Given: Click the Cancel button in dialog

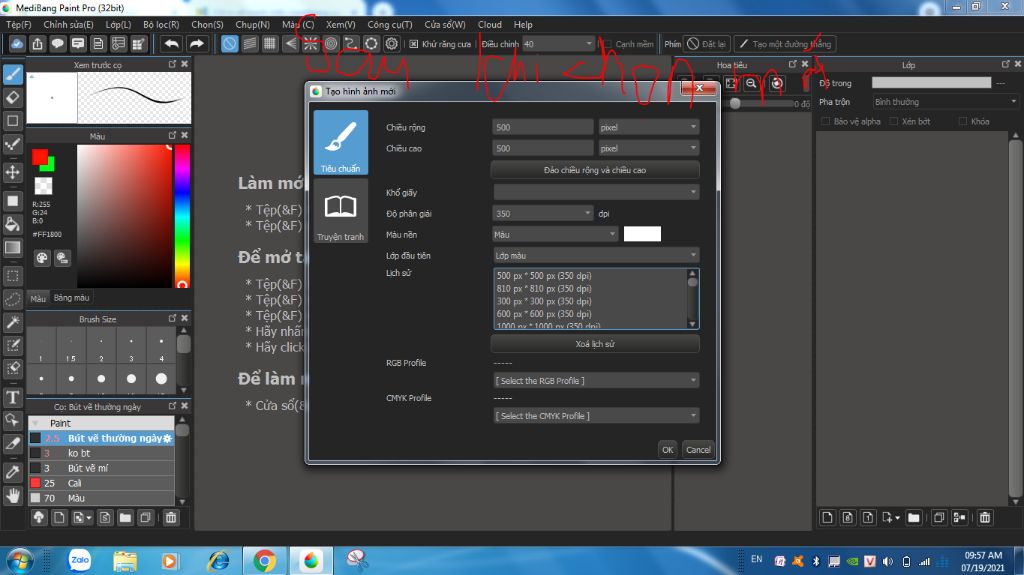Looking at the screenshot, I should point(698,450).
